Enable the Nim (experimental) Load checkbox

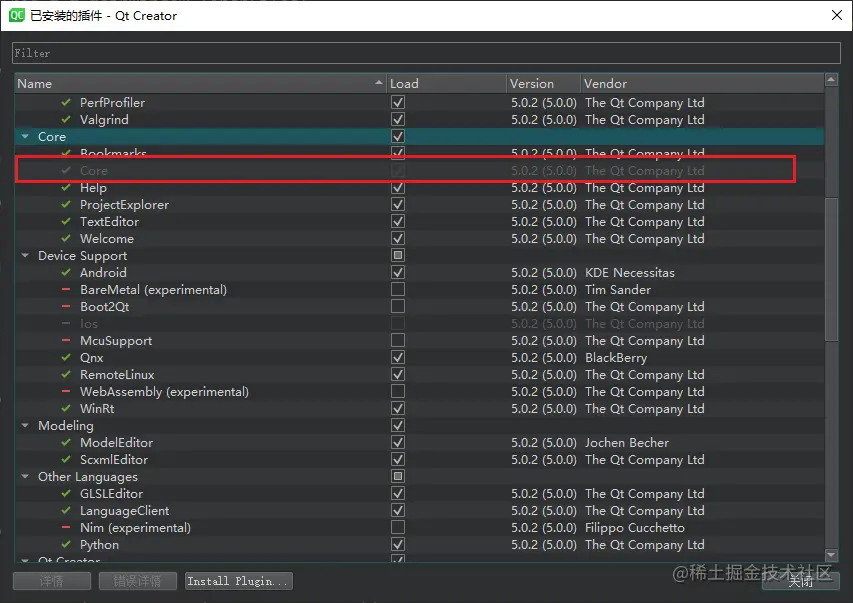tap(398, 527)
